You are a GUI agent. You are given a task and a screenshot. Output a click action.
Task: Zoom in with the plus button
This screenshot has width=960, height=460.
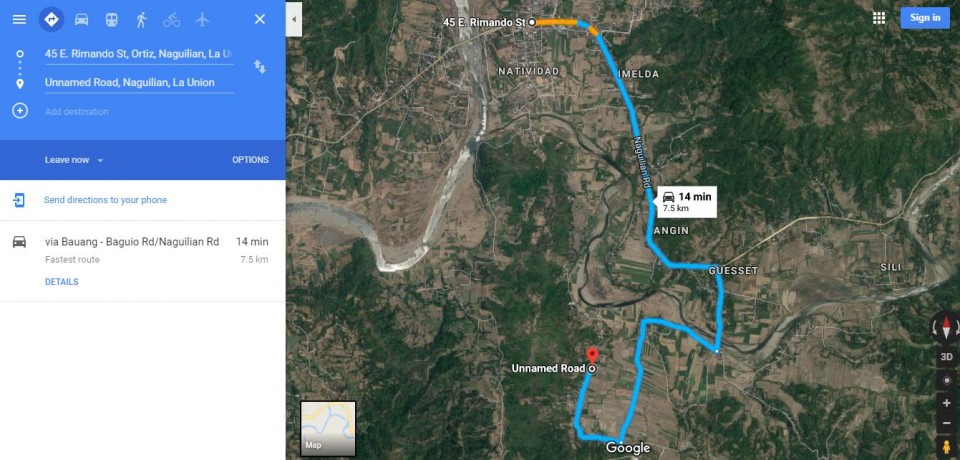coord(947,403)
